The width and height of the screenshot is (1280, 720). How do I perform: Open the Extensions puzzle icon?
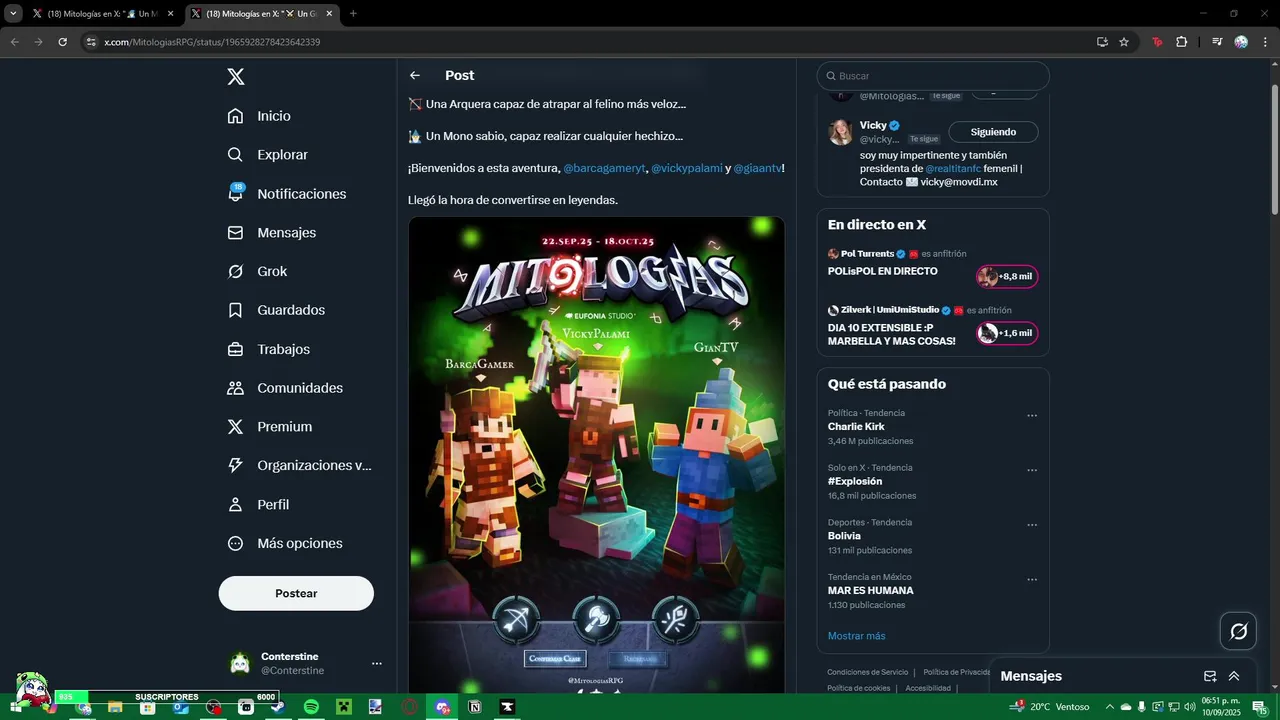pos(1182,42)
